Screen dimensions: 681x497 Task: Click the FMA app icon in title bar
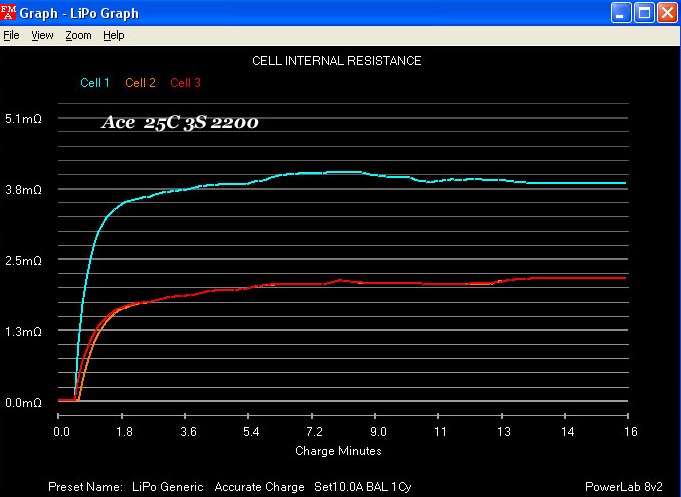tap(8, 12)
